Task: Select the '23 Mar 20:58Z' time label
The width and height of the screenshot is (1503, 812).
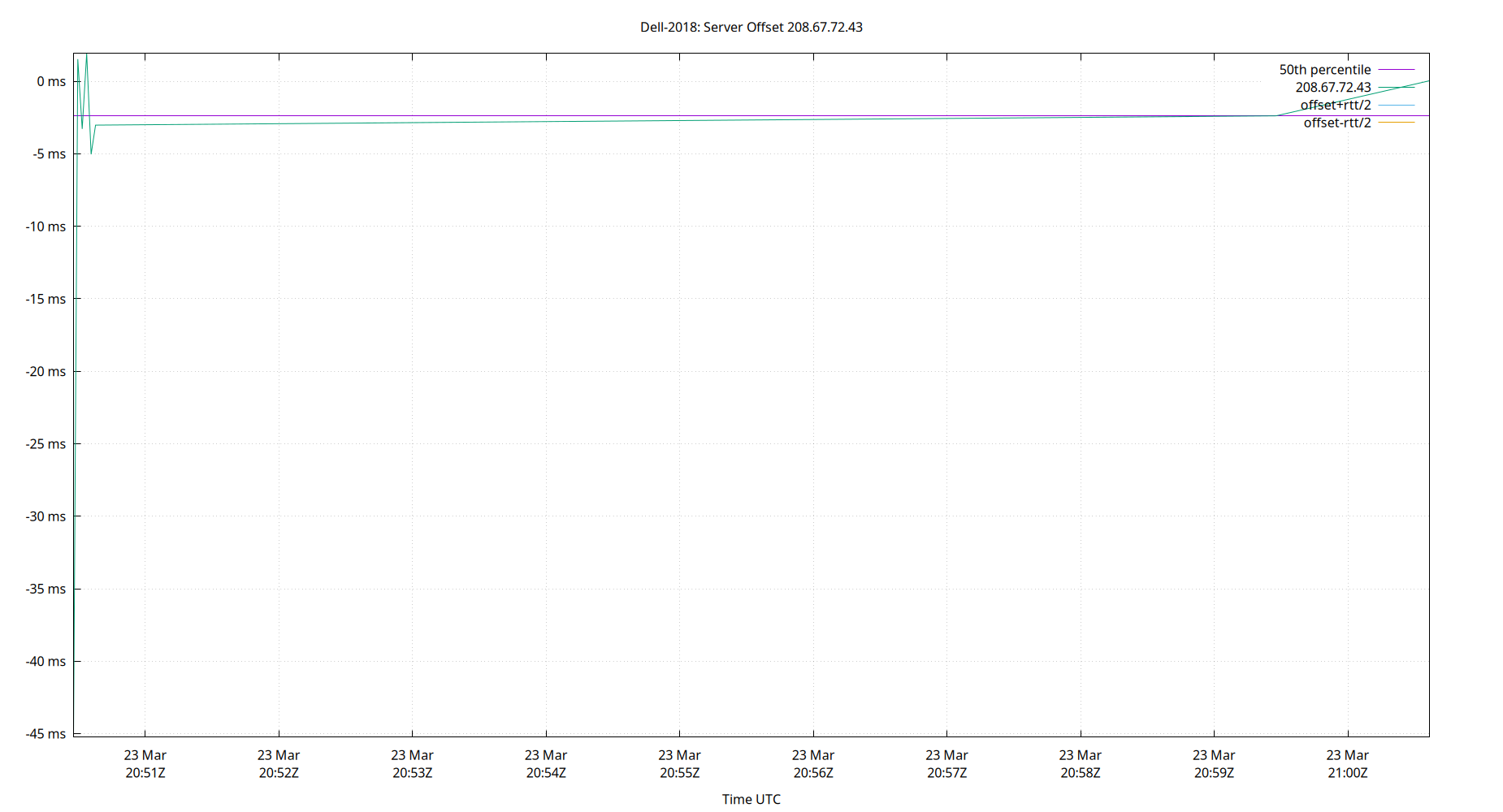Action: (1080, 764)
